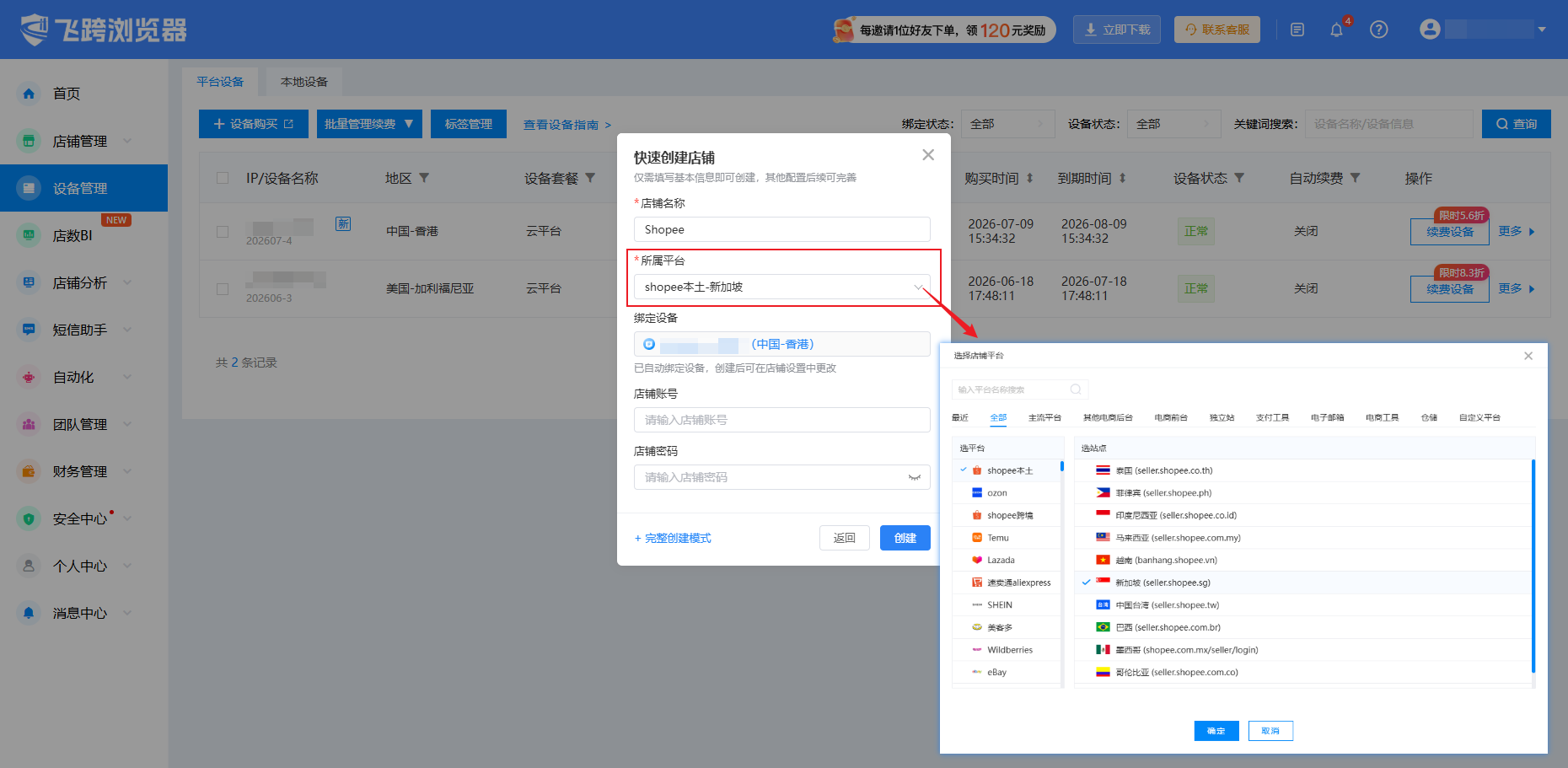Open the 设备状态 filter dropdown in toolbar
The image size is (1568, 768).
click(x=1174, y=124)
